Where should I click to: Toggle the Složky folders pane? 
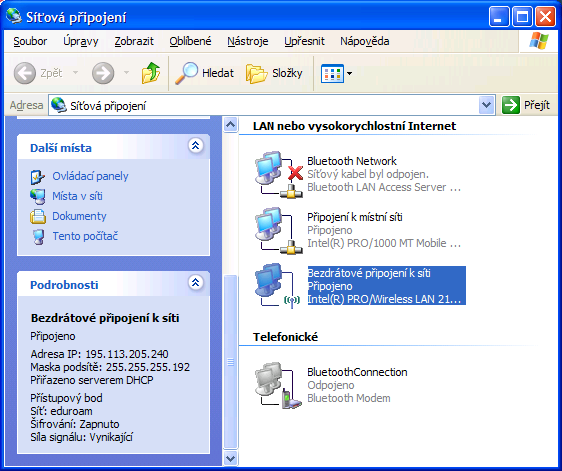click(x=274, y=73)
